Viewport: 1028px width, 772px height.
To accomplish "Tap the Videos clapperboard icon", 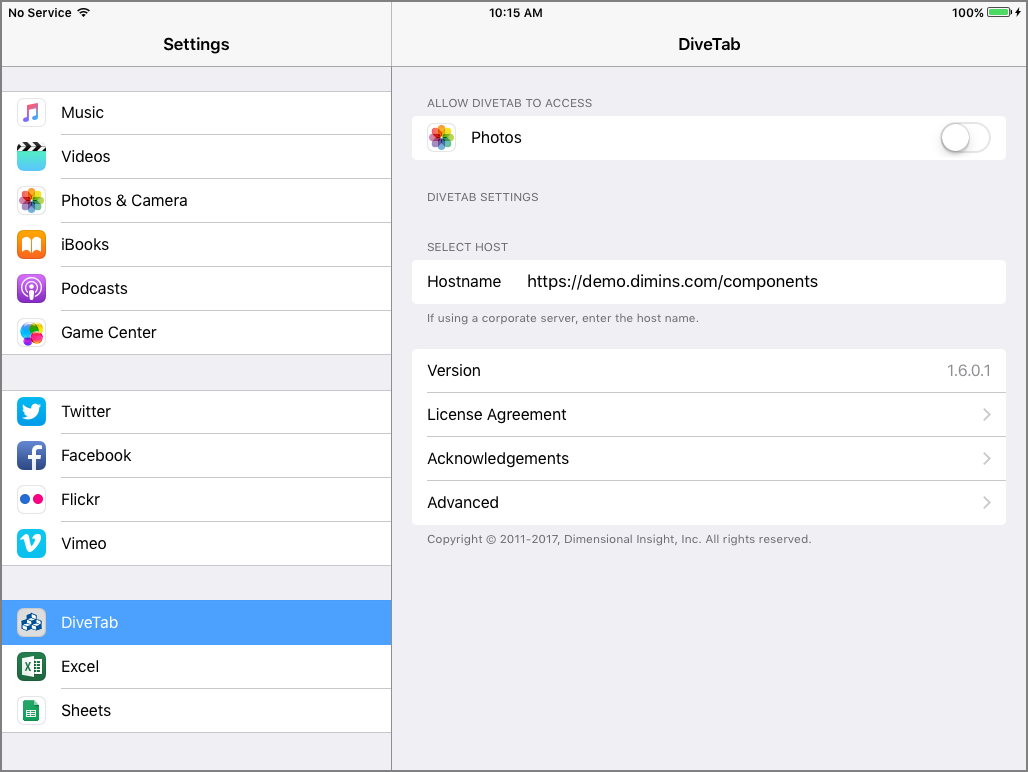I will click(31, 157).
